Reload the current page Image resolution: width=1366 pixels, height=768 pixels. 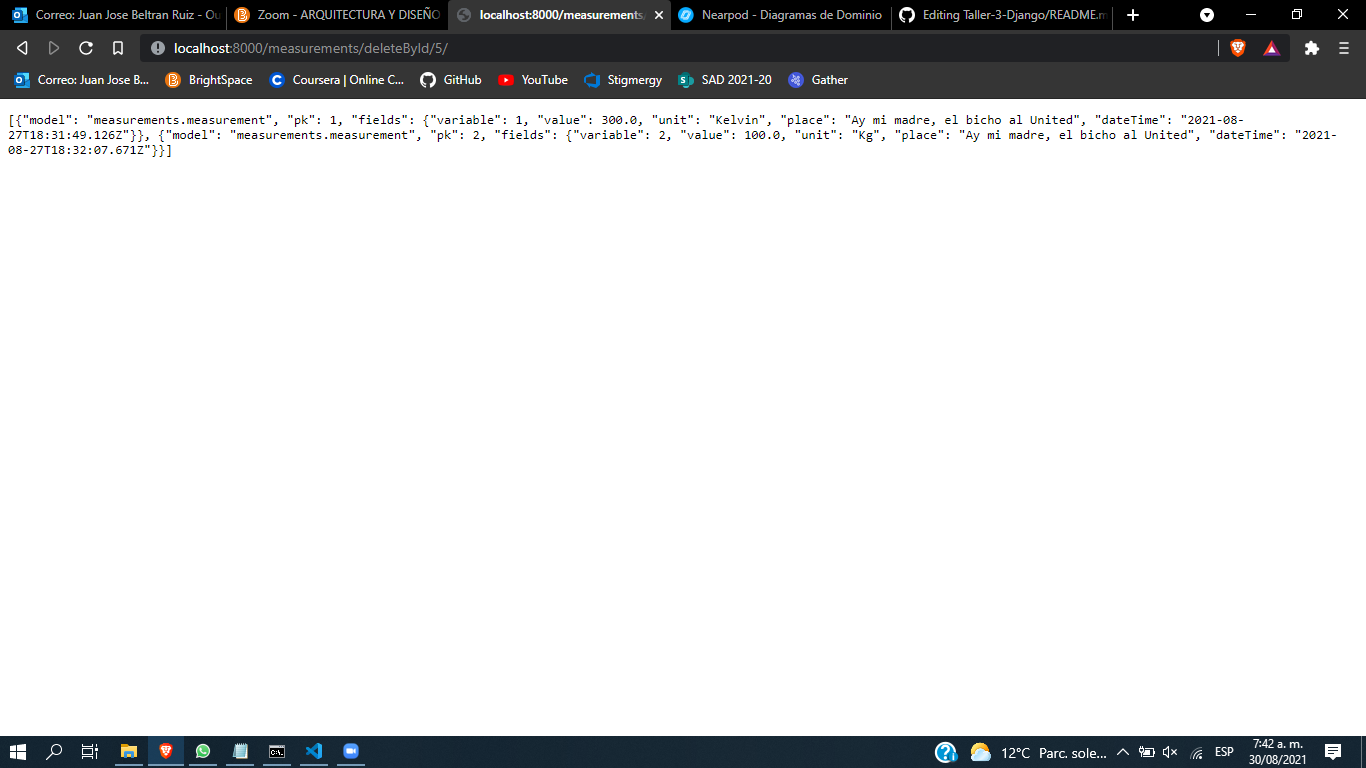86,48
